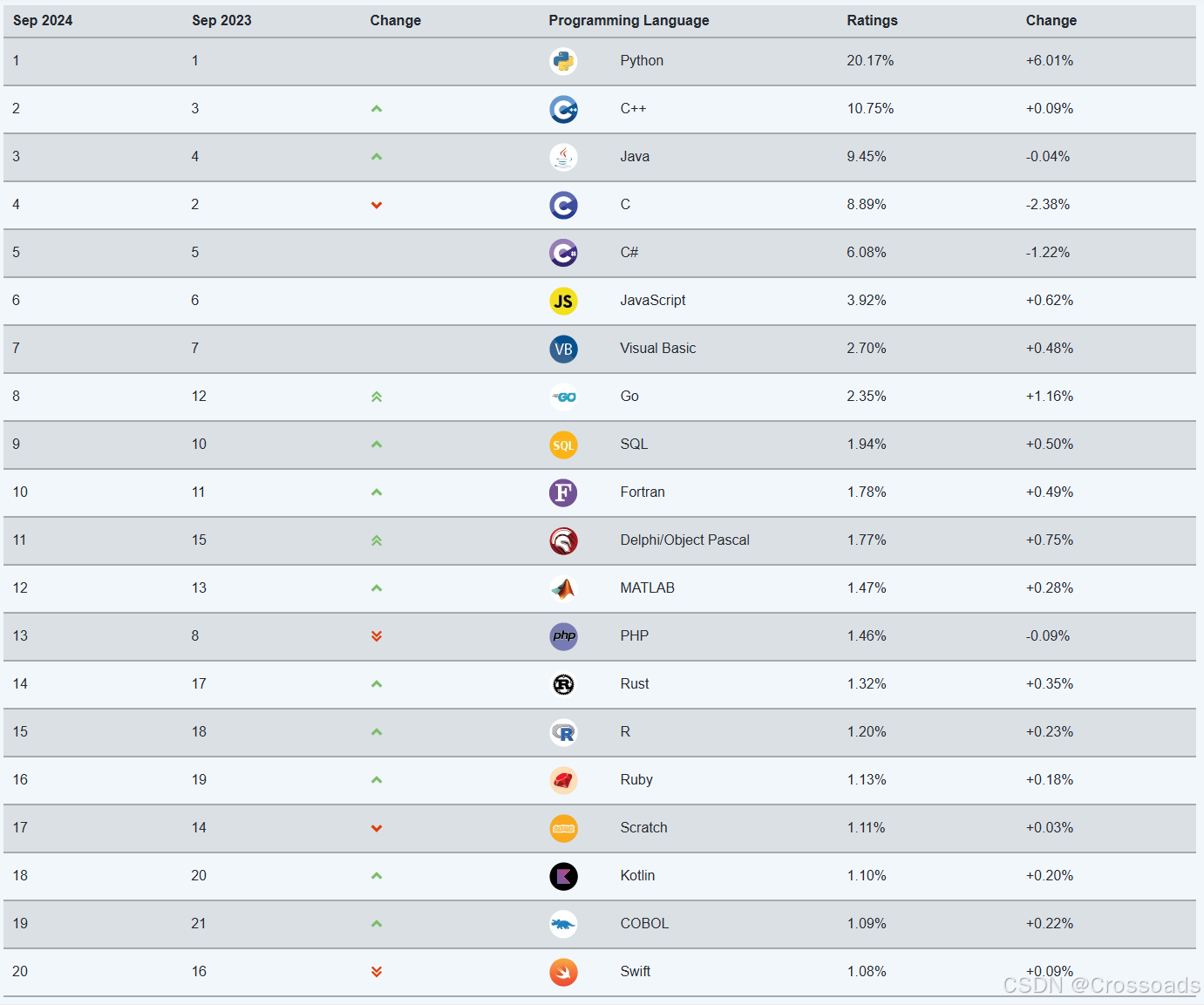Click the yellow JavaScript JS icon
The image size is (1204, 1005).
click(563, 301)
